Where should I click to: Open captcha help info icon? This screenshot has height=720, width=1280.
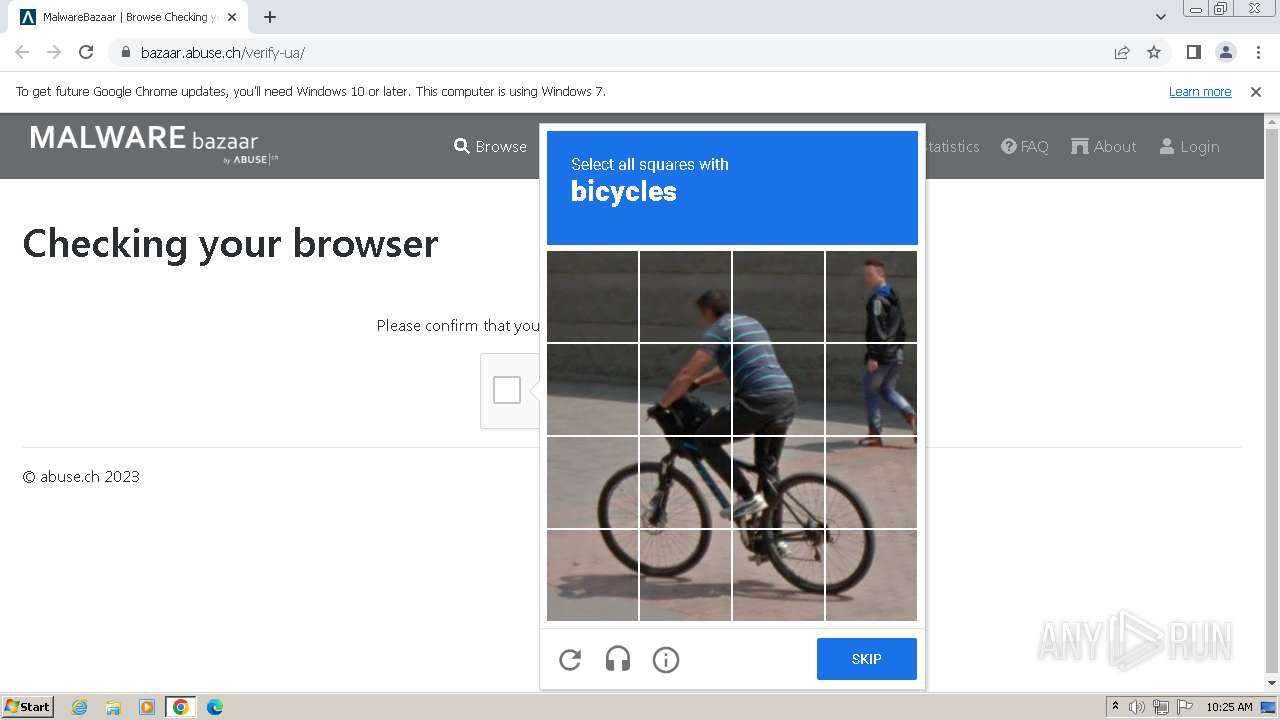666,660
